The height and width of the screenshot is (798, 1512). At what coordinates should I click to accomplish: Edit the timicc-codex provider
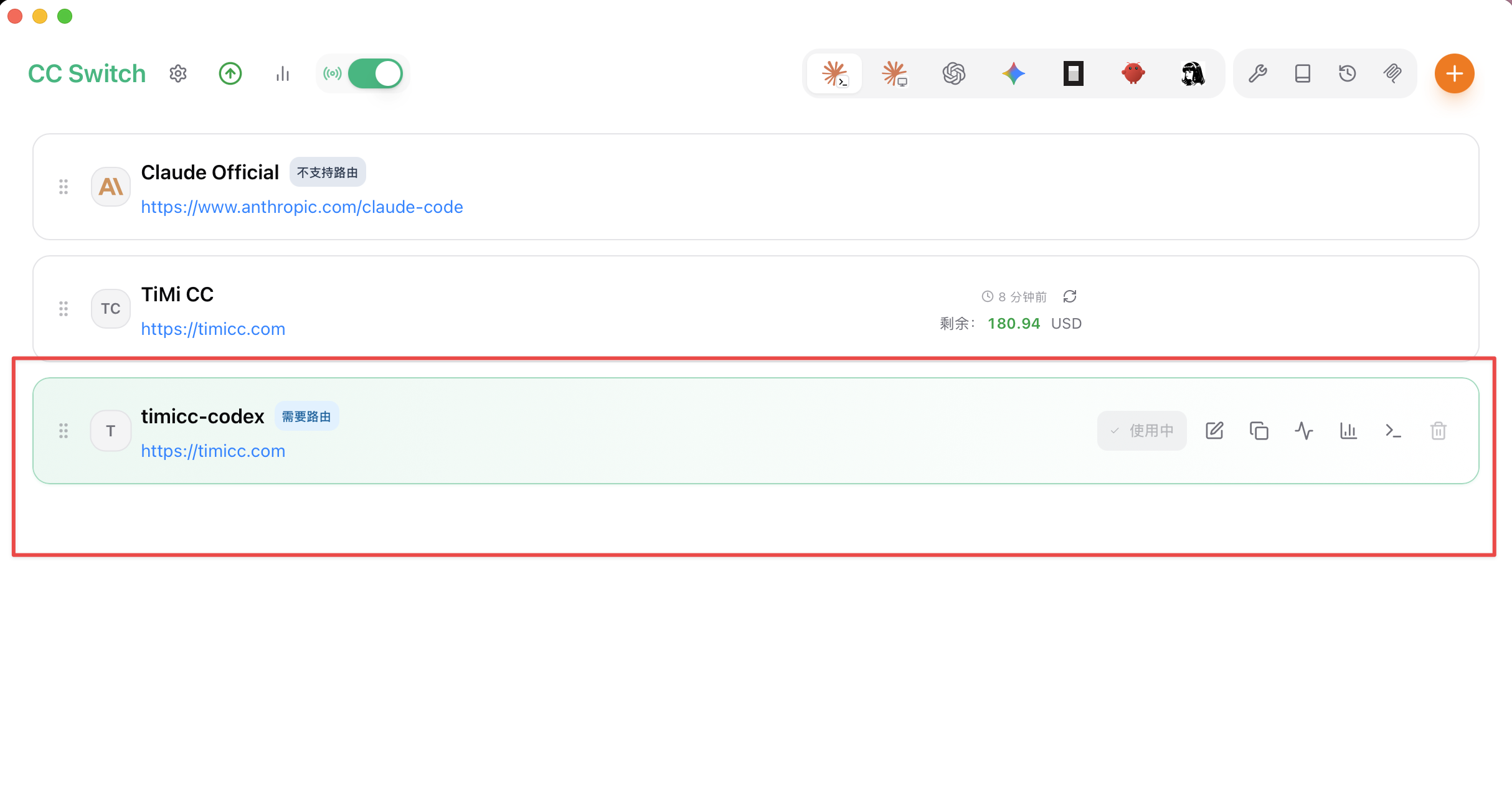tap(1214, 431)
